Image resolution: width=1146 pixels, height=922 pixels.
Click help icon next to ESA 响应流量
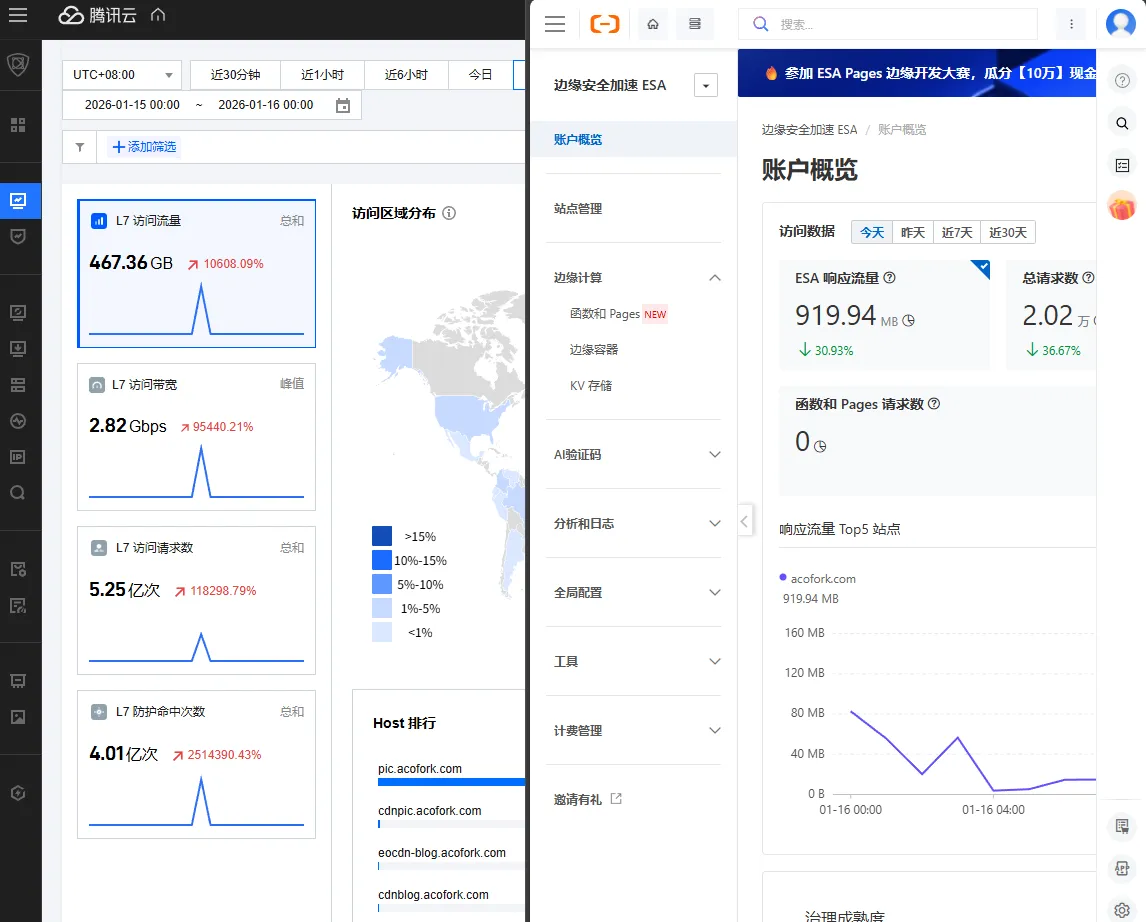(x=889, y=278)
